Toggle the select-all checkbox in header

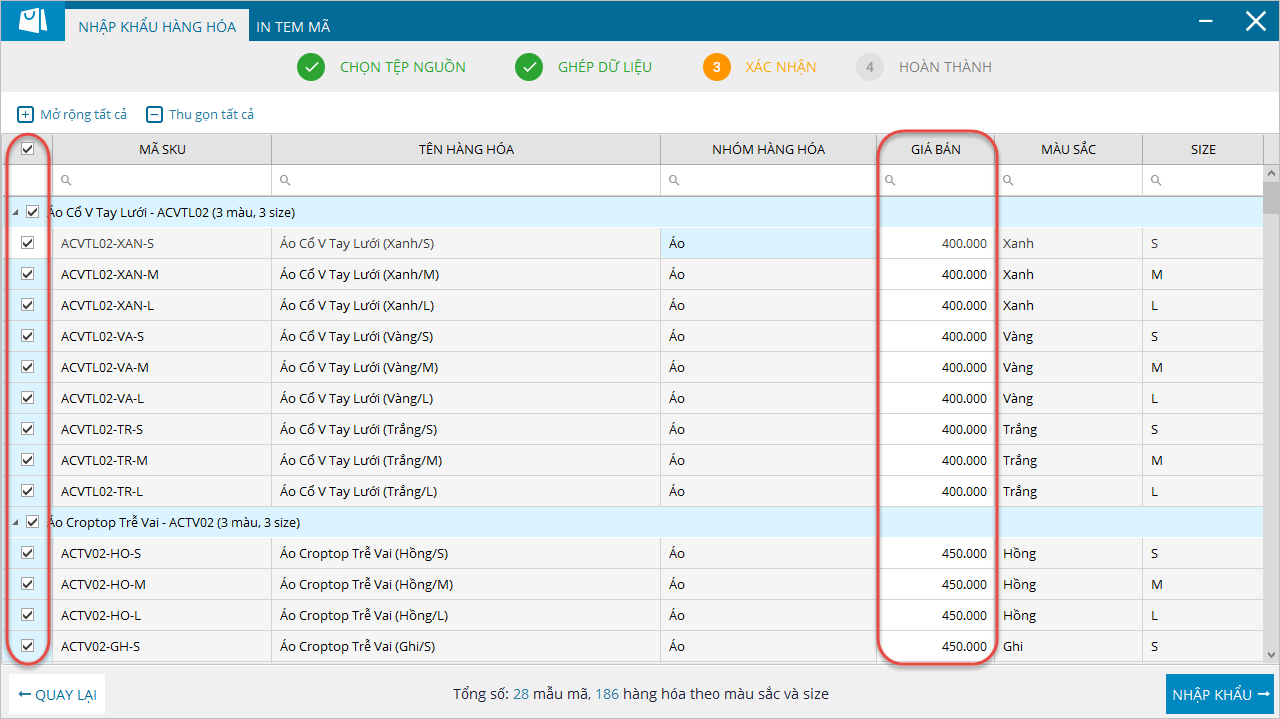point(28,149)
